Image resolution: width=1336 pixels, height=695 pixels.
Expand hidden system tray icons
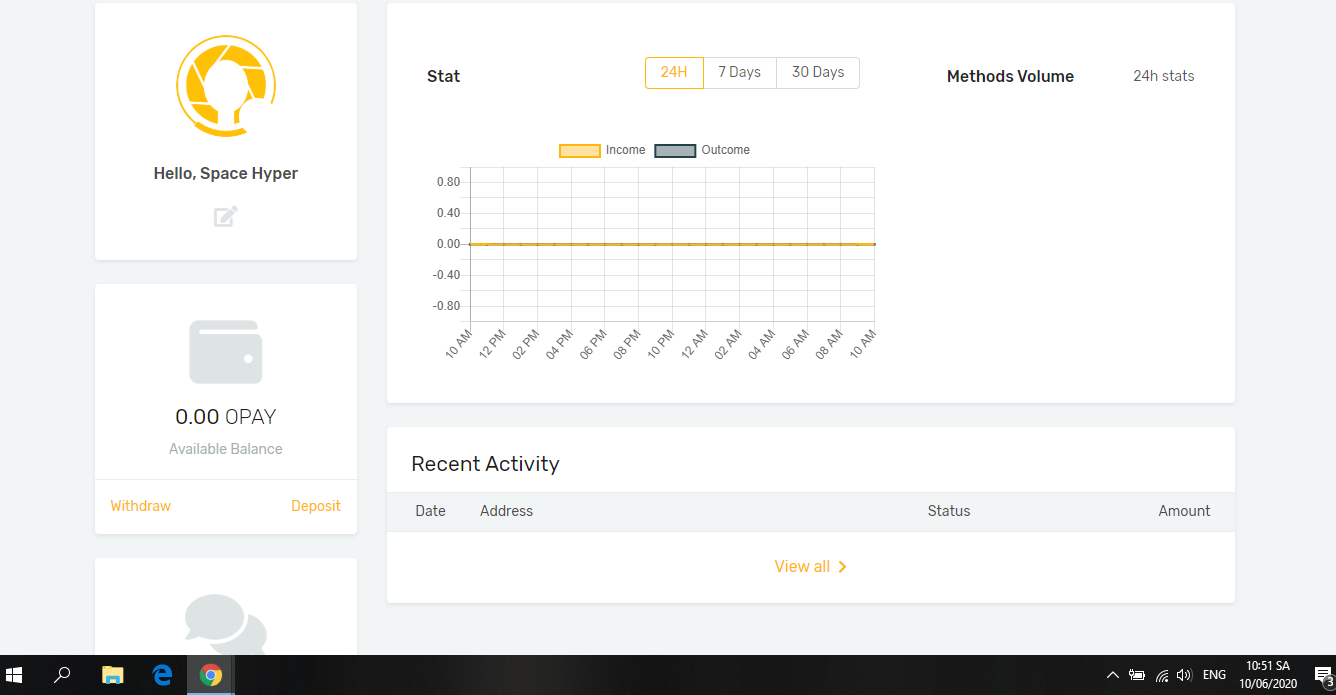tap(1112, 675)
